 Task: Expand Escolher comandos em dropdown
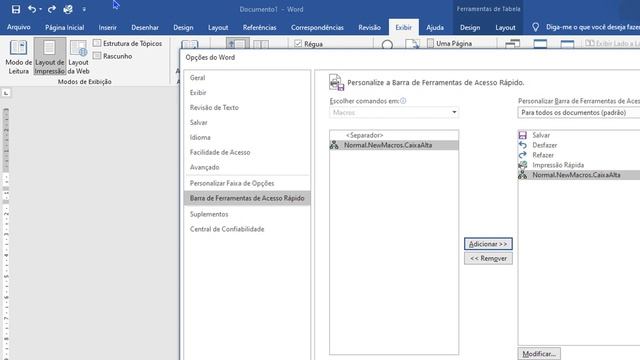tap(454, 112)
